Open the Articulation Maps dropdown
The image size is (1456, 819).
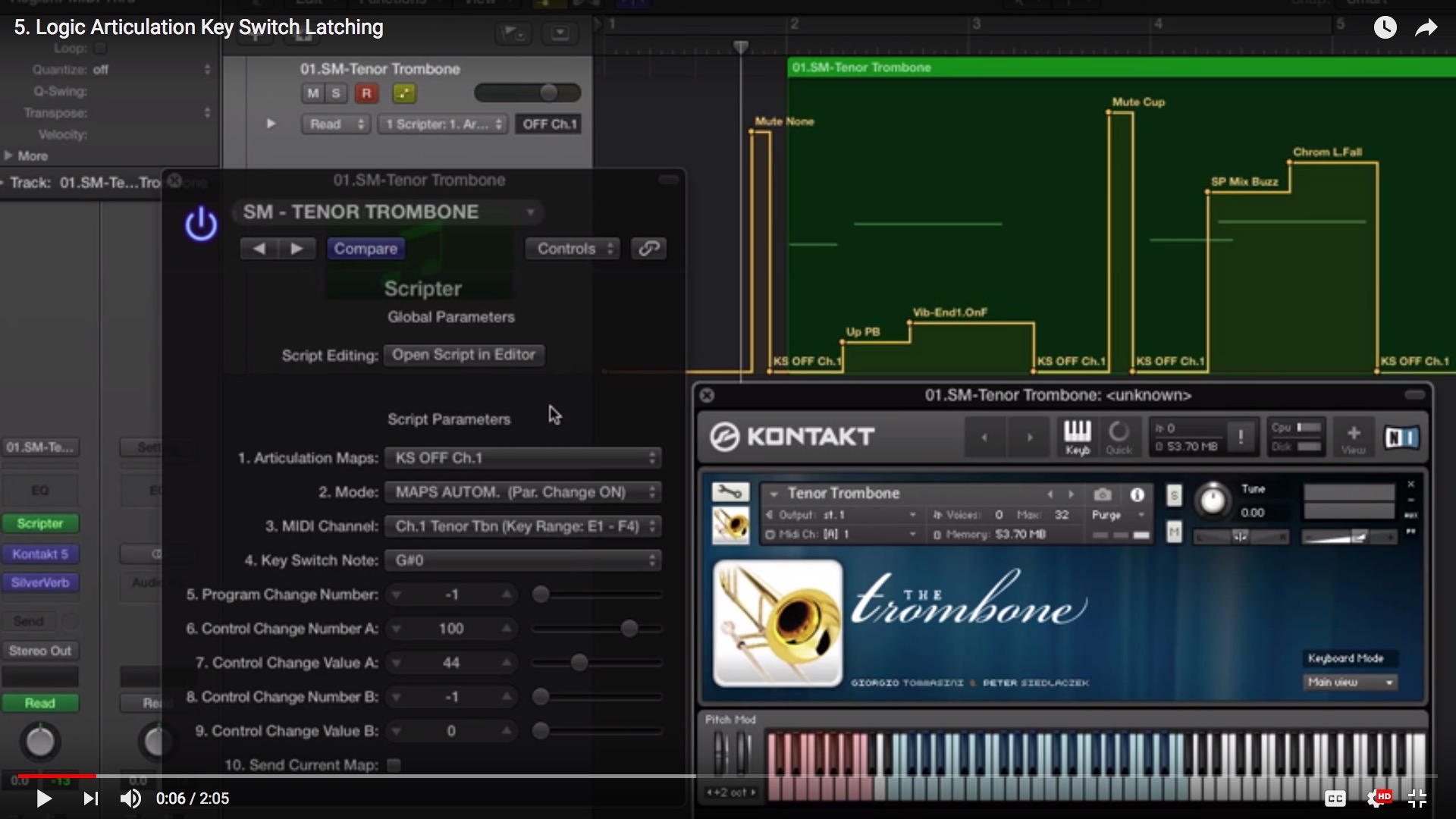point(522,458)
